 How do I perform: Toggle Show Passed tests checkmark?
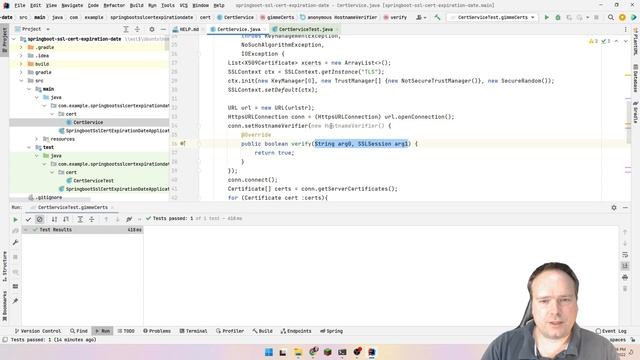click(x=28, y=220)
